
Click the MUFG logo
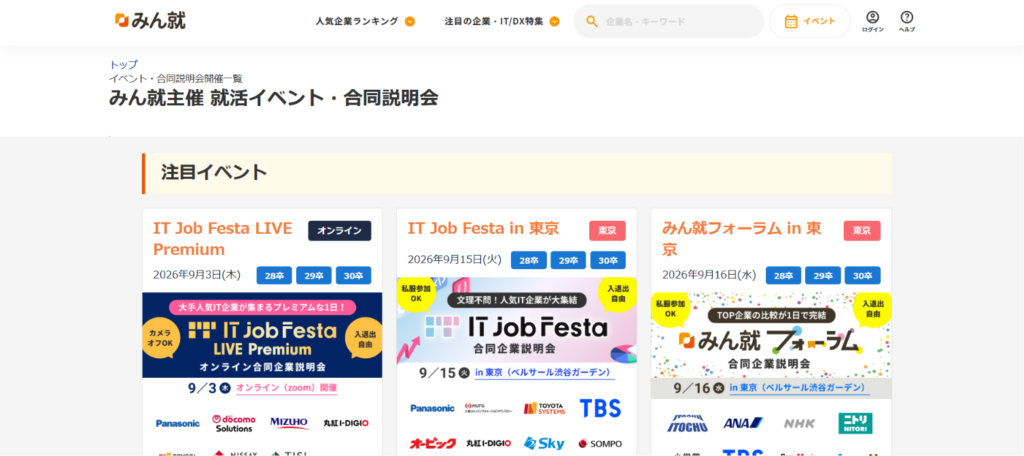tap(488, 408)
